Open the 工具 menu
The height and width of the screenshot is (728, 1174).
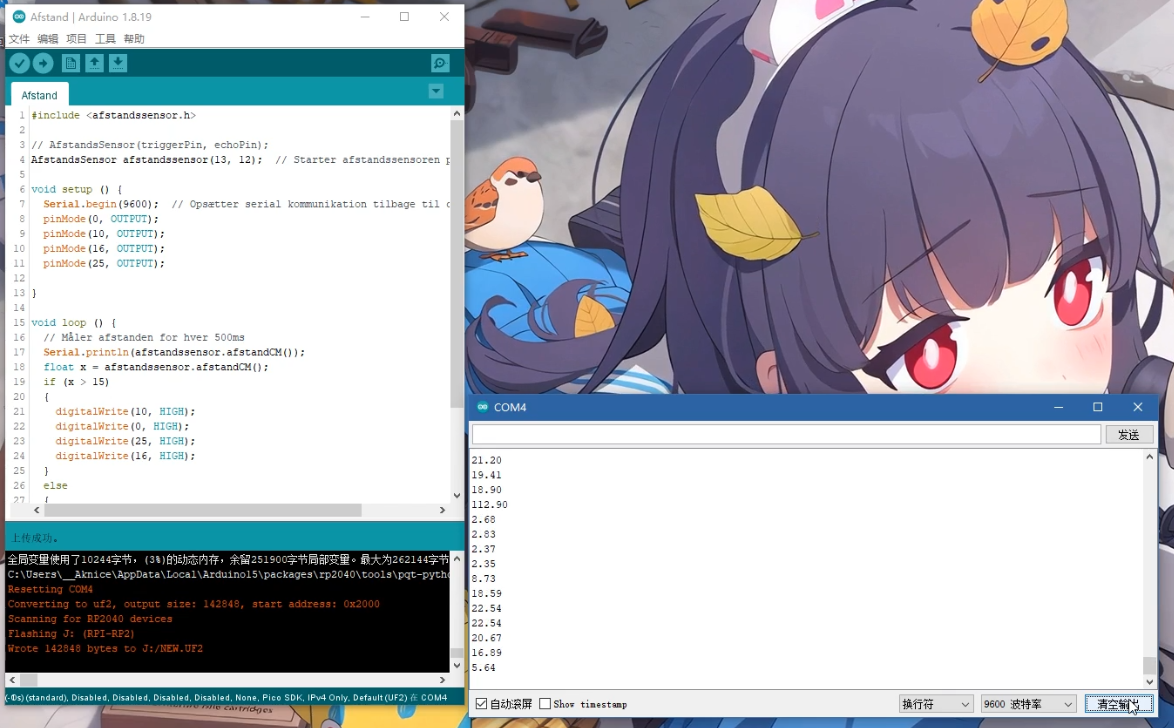coord(106,39)
